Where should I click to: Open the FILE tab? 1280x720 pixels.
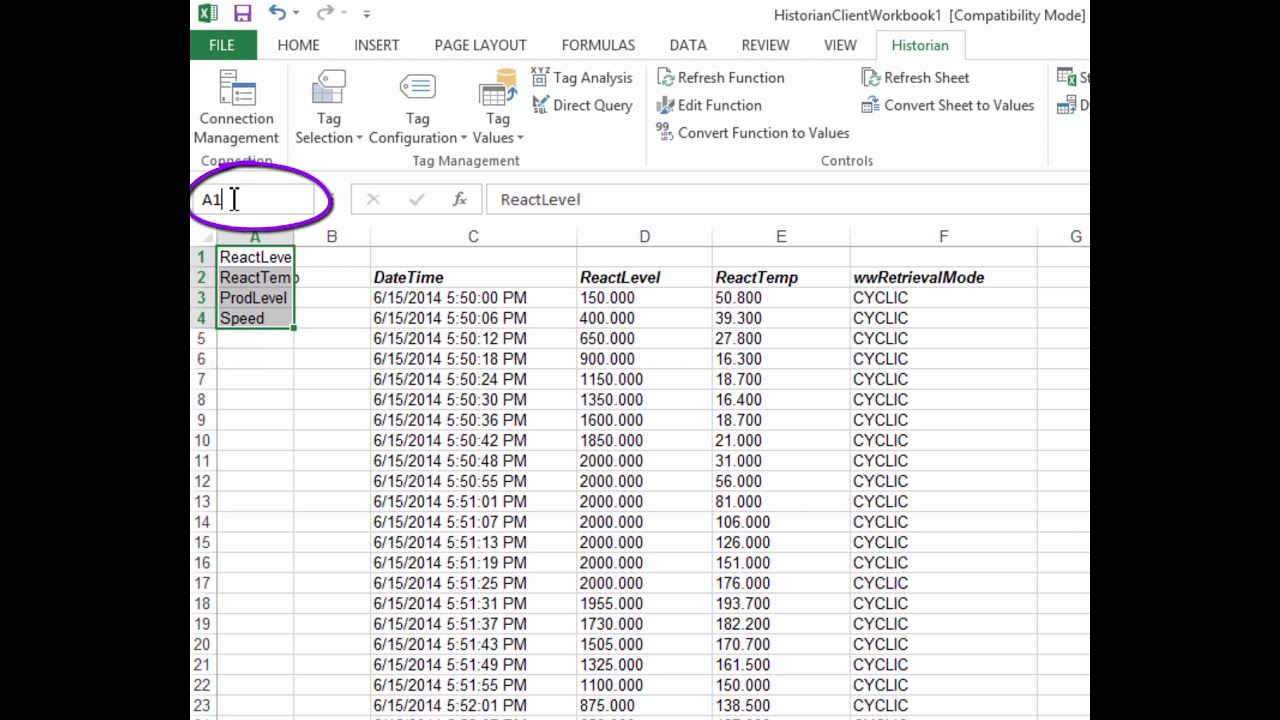[x=222, y=45]
